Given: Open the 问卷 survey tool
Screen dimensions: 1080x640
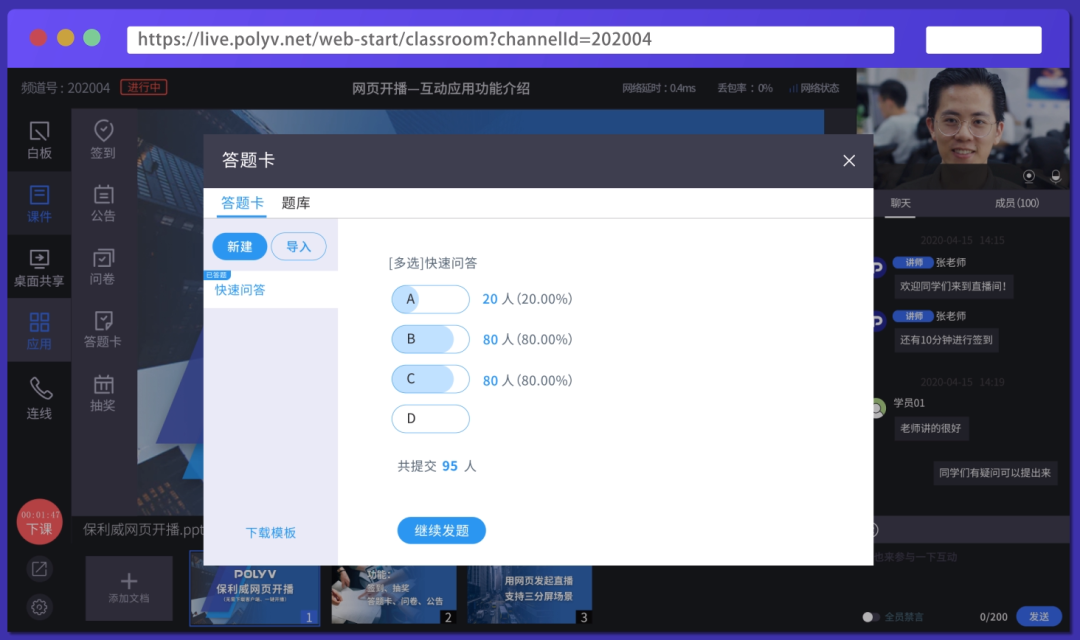Looking at the screenshot, I should click(101, 266).
